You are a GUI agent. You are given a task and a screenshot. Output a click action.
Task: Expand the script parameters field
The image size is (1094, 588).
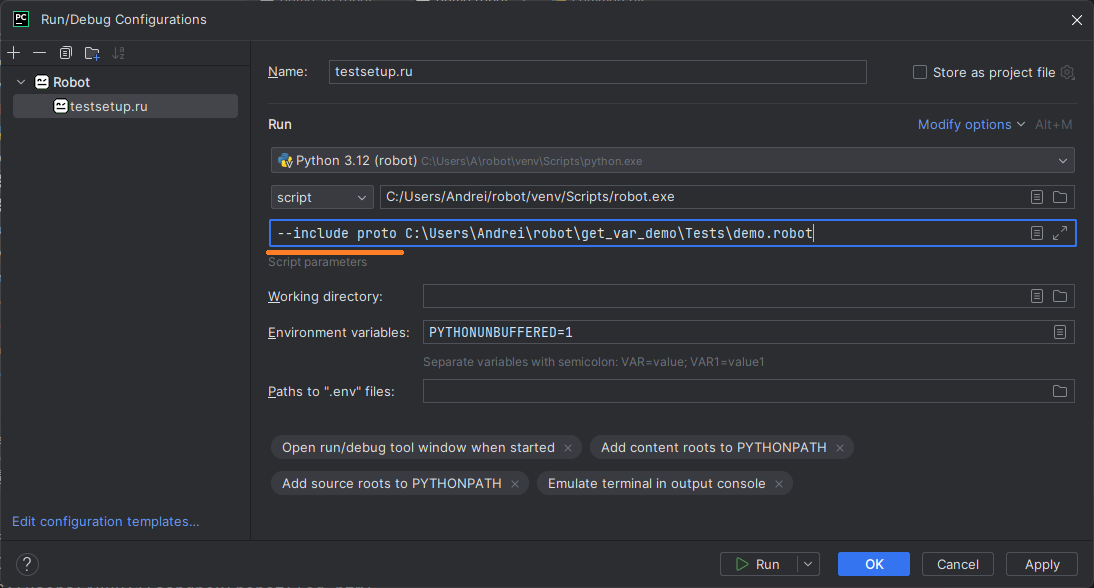pyautogui.click(x=1060, y=233)
